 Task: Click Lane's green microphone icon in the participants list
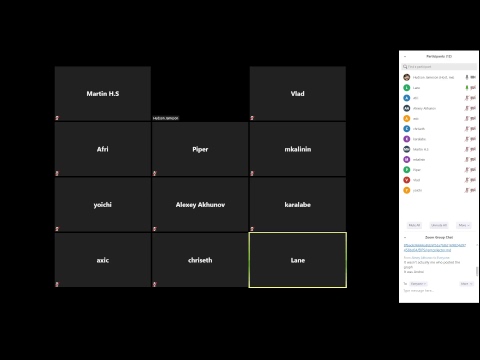tap(467, 88)
